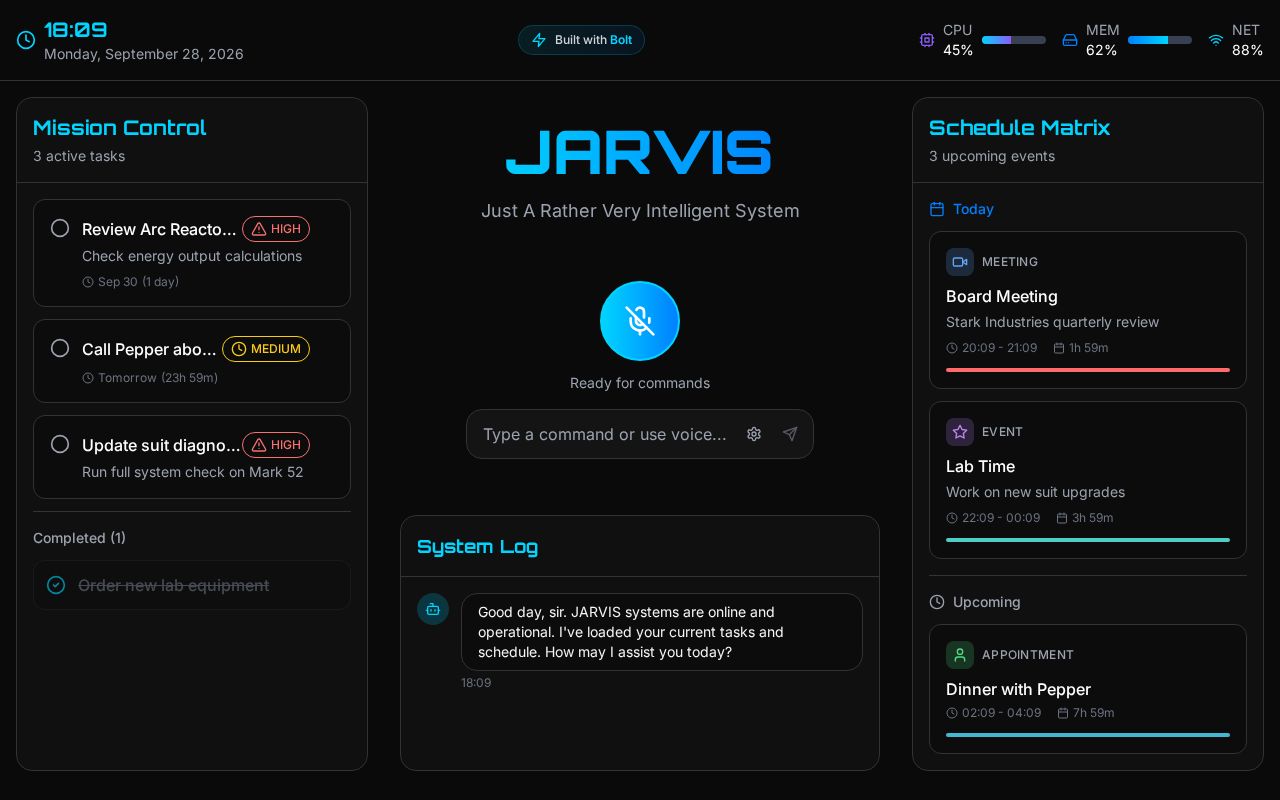Click HIGH priority badge on Review Arc Reactor

tap(276, 229)
